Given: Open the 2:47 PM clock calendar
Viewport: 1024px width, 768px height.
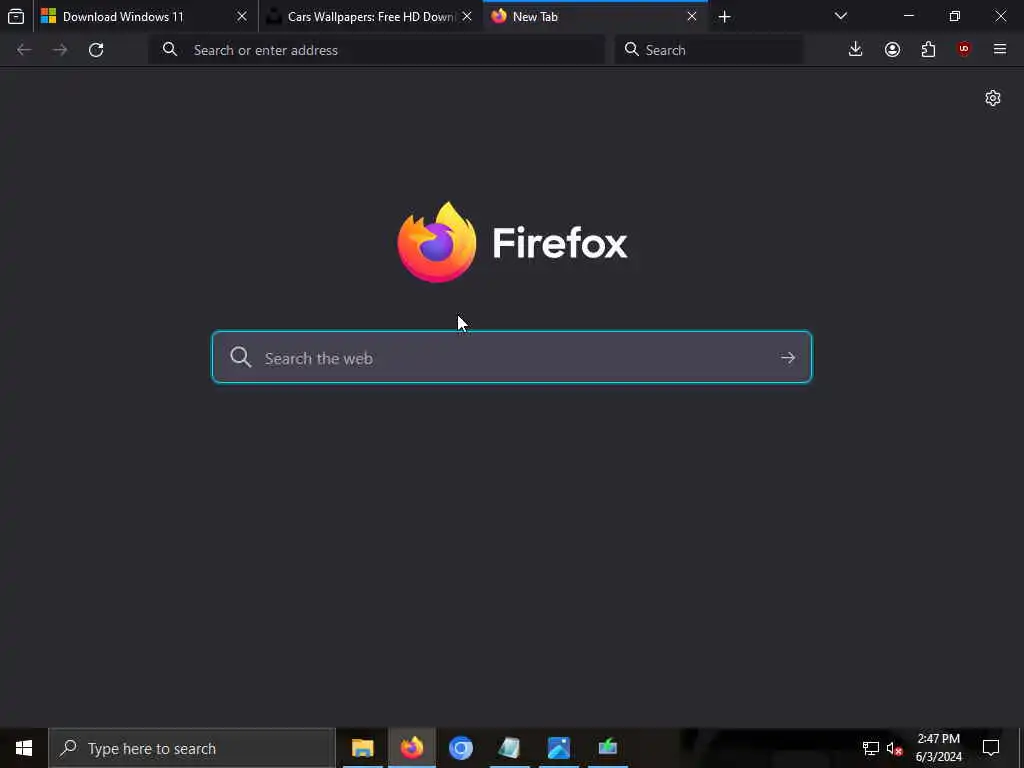Looking at the screenshot, I should 938,748.
